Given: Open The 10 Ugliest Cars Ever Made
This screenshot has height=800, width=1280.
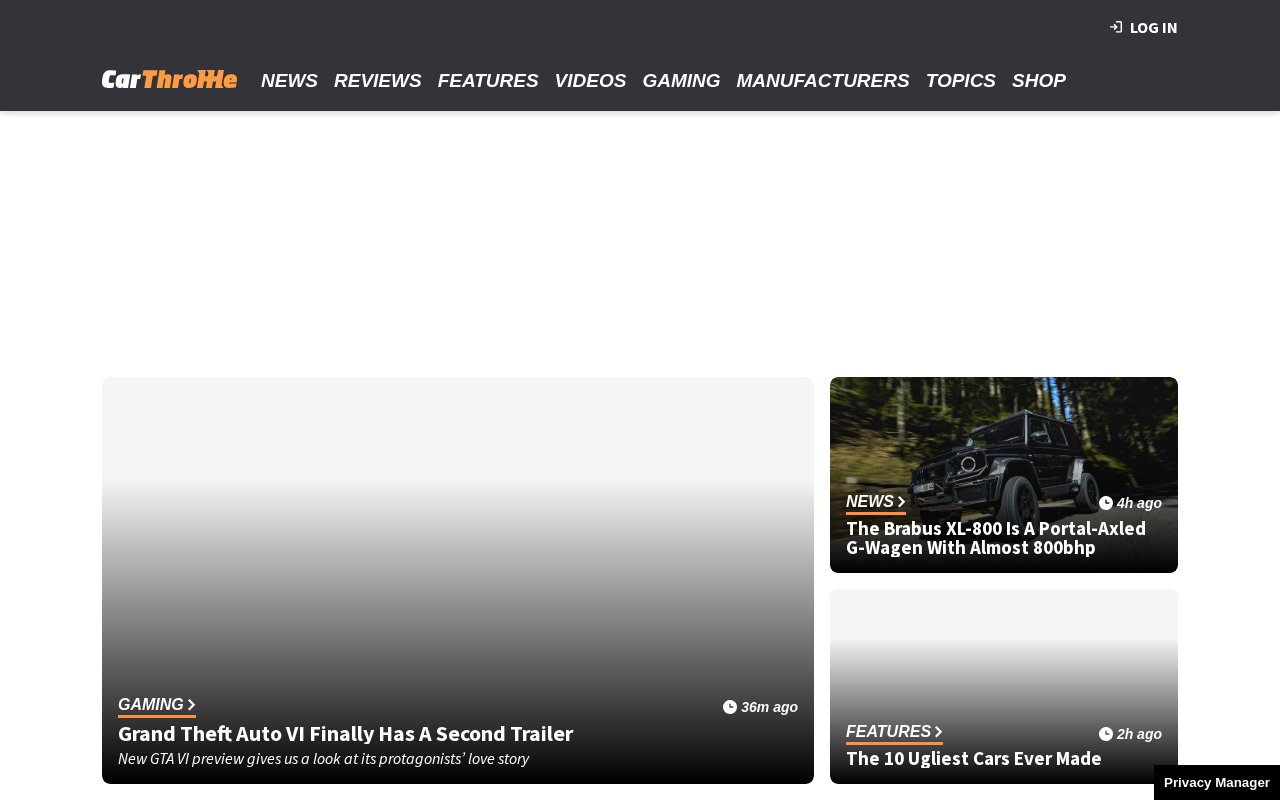Looking at the screenshot, I should point(974,759).
